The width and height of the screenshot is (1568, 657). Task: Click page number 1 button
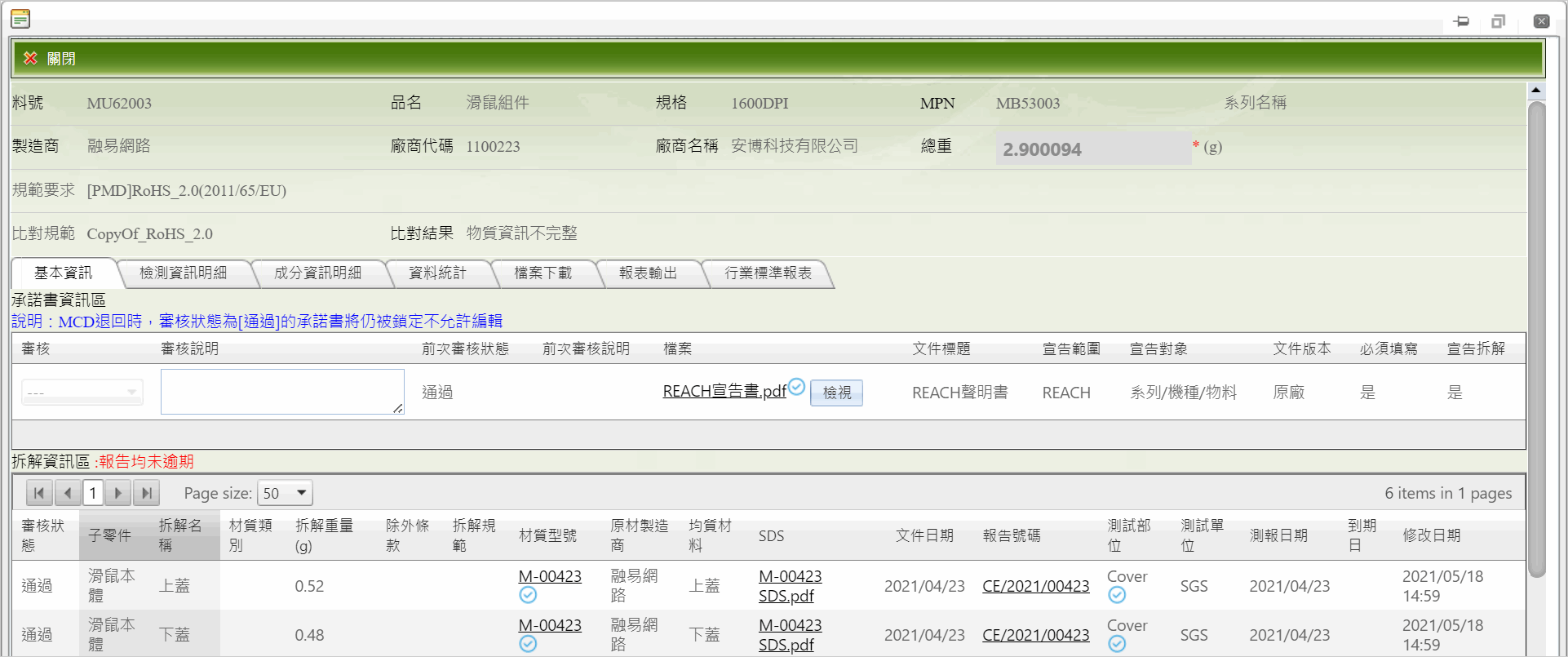[x=93, y=493]
